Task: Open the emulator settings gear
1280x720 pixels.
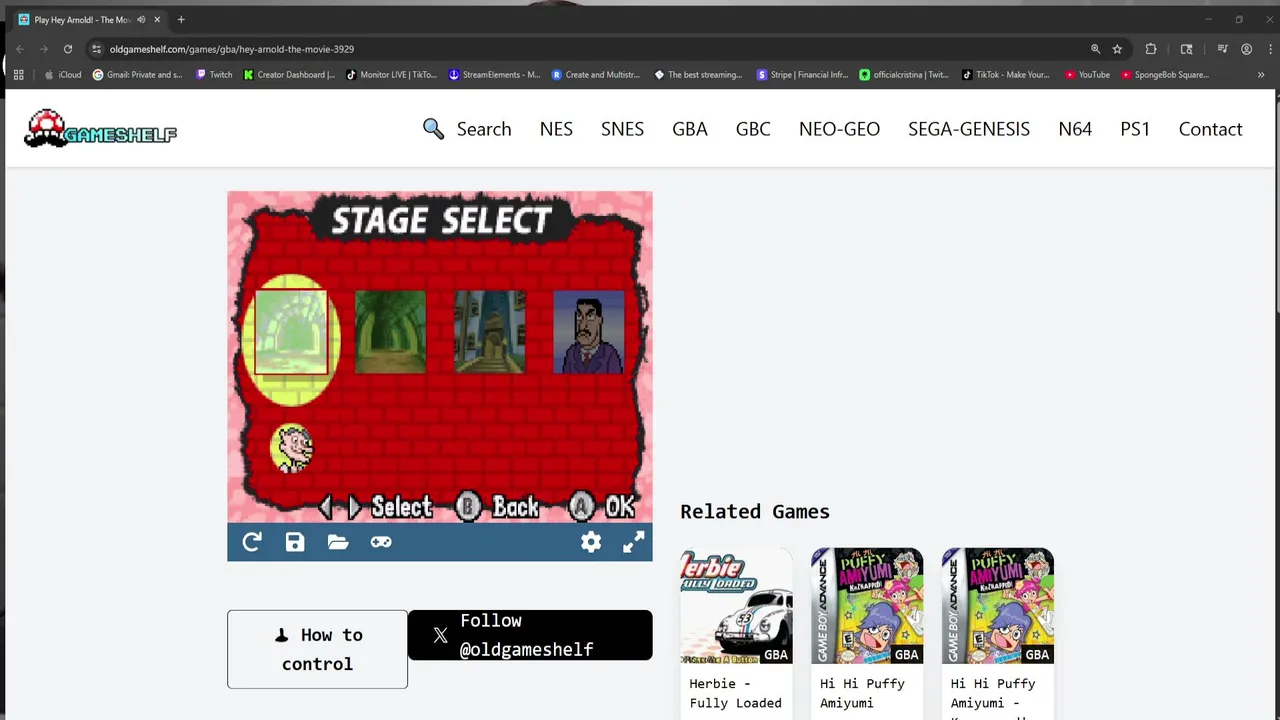Action: tap(591, 542)
